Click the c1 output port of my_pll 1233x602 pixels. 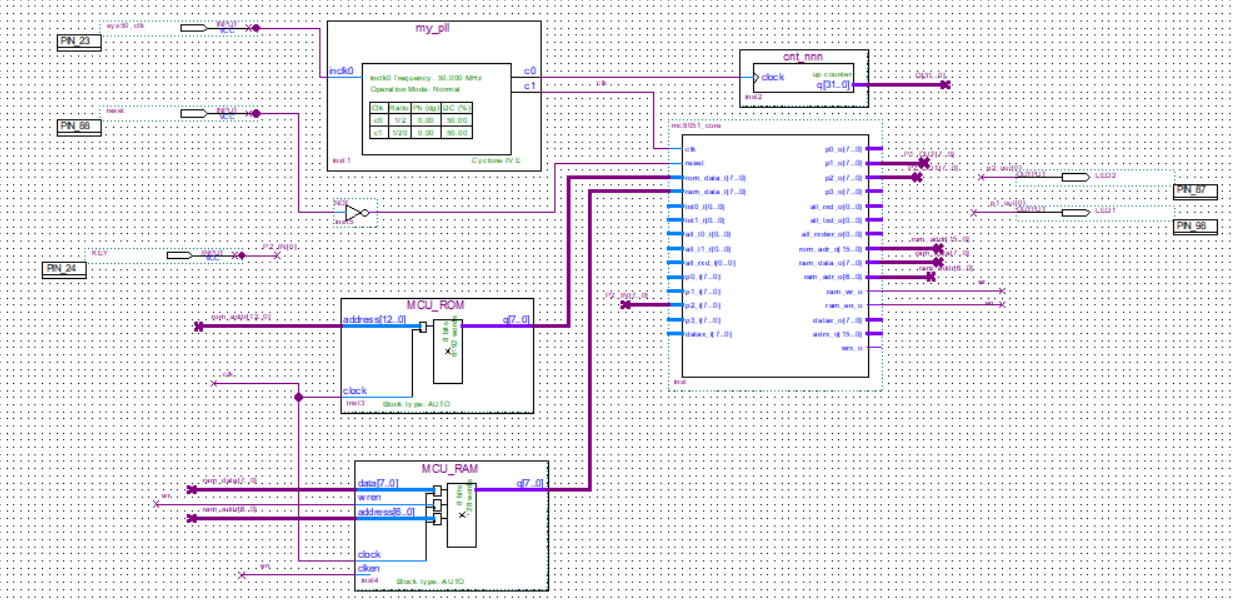(530, 86)
